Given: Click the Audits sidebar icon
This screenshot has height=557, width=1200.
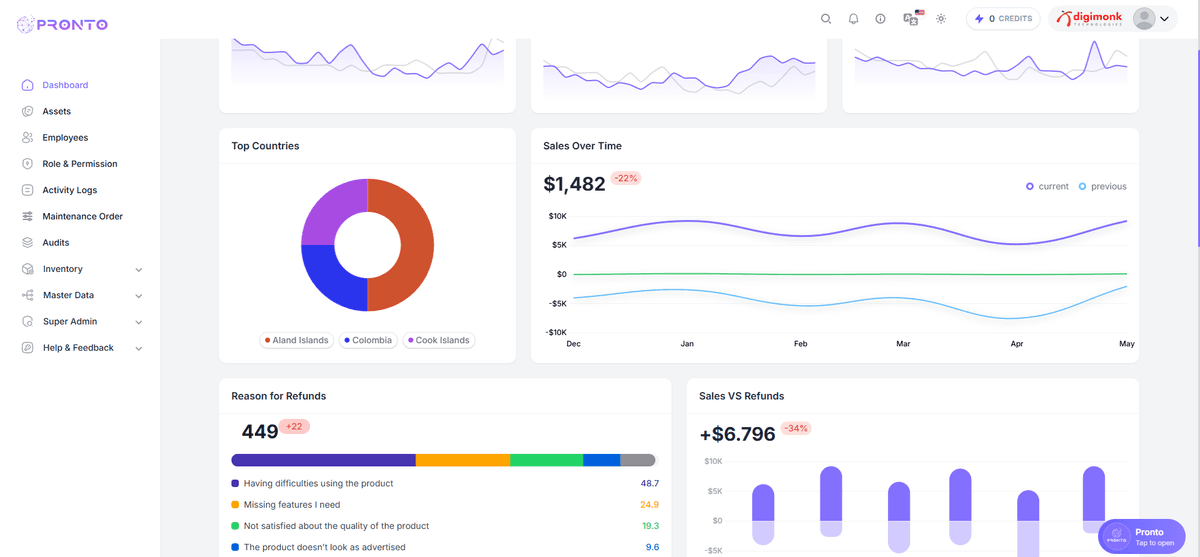Looking at the screenshot, I should click(x=28, y=243).
